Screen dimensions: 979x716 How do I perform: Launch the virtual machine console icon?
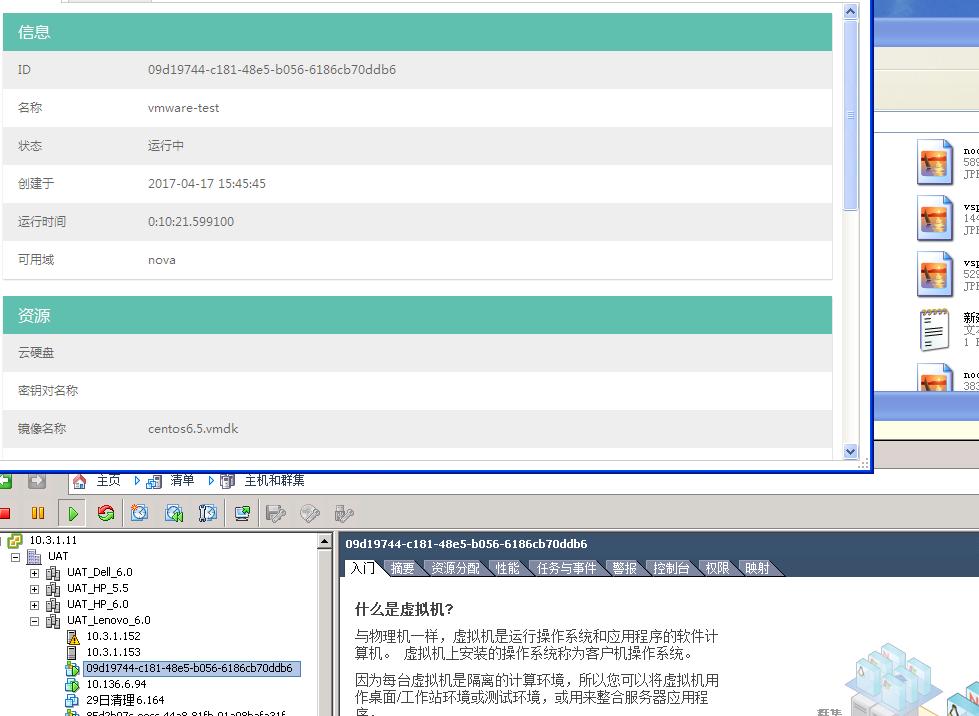[x=242, y=514]
